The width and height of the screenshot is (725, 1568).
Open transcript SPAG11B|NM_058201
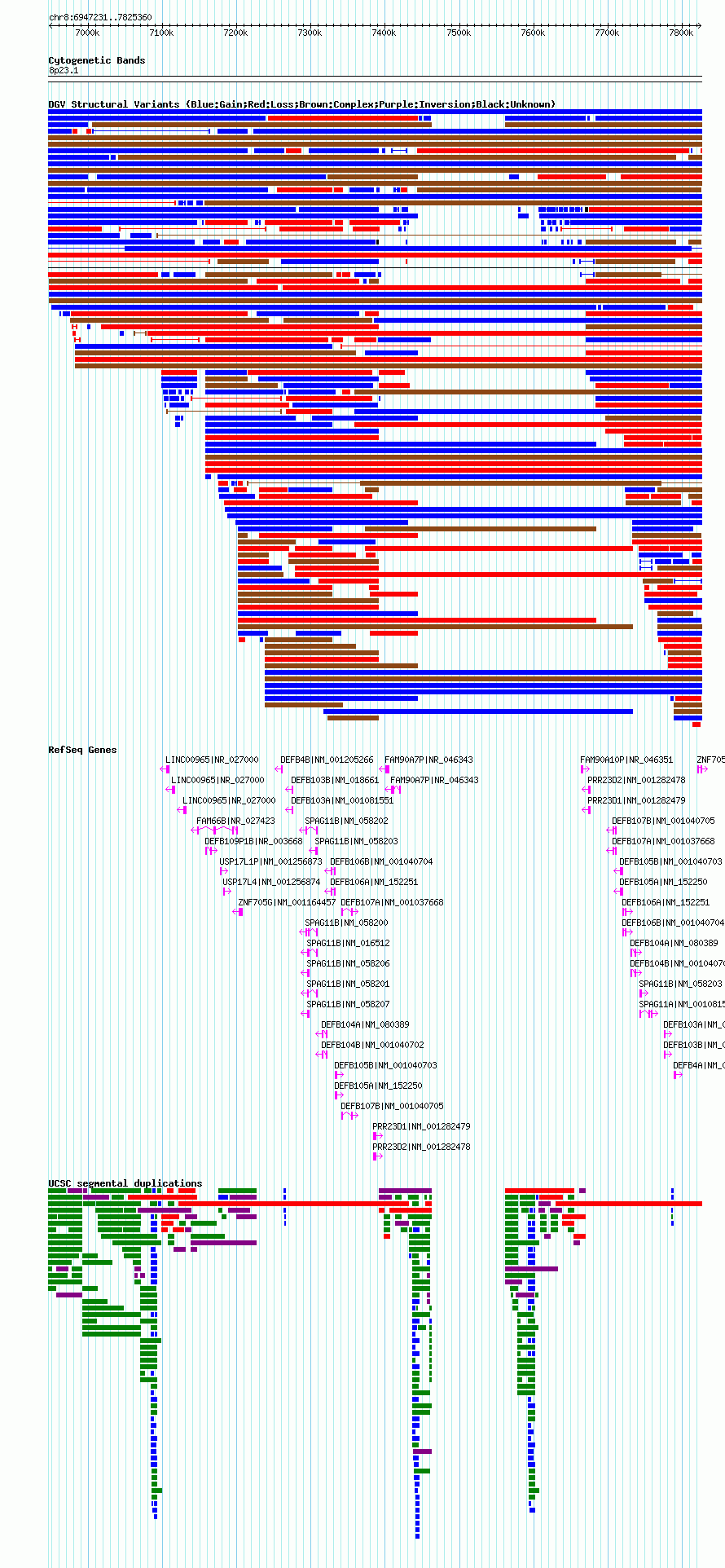(x=348, y=984)
